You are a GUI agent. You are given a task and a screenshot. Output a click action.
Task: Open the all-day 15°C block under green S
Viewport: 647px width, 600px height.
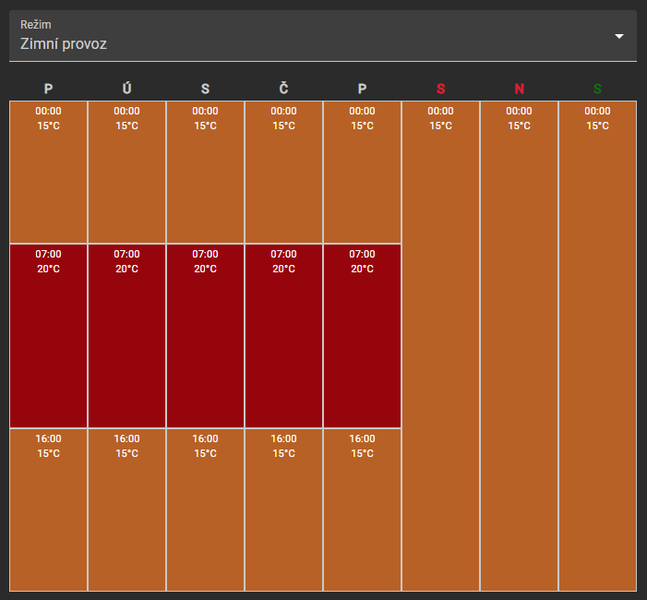[x=597, y=346]
